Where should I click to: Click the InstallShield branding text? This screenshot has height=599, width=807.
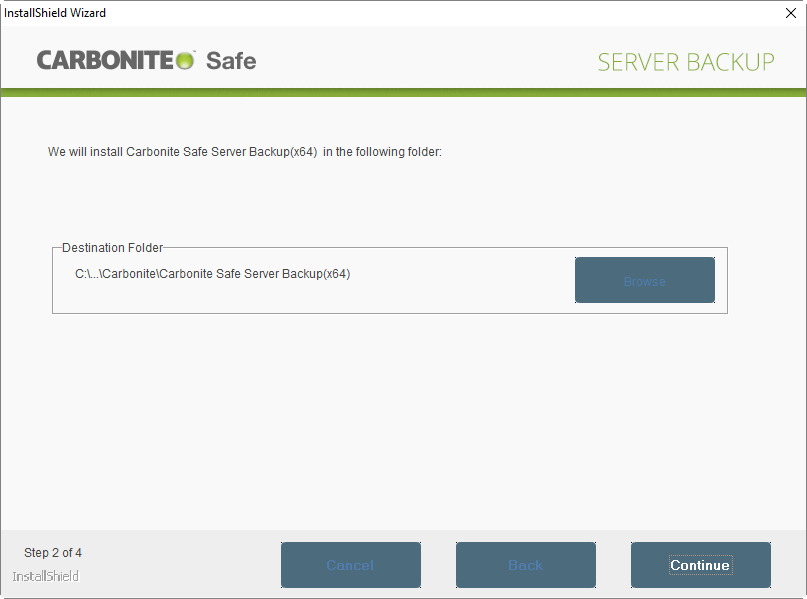pyautogui.click(x=46, y=577)
